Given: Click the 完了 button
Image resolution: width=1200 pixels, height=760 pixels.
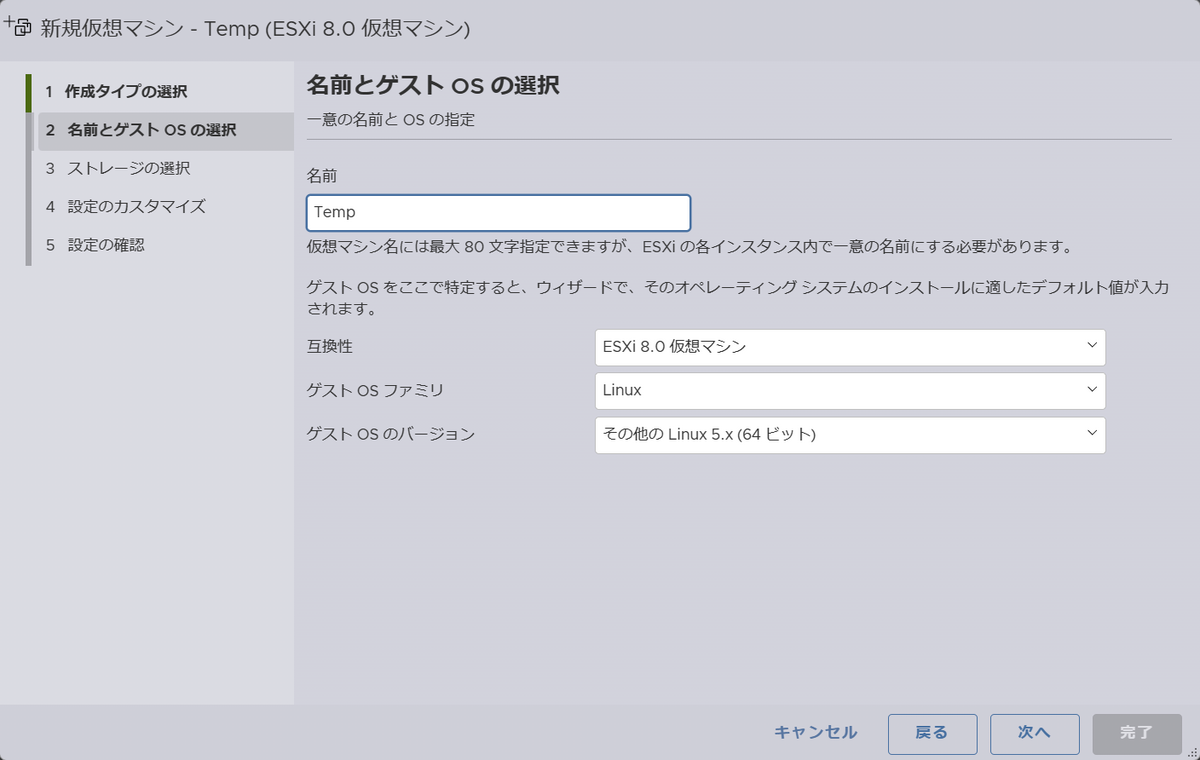Looking at the screenshot, I should click(1137, 733).
